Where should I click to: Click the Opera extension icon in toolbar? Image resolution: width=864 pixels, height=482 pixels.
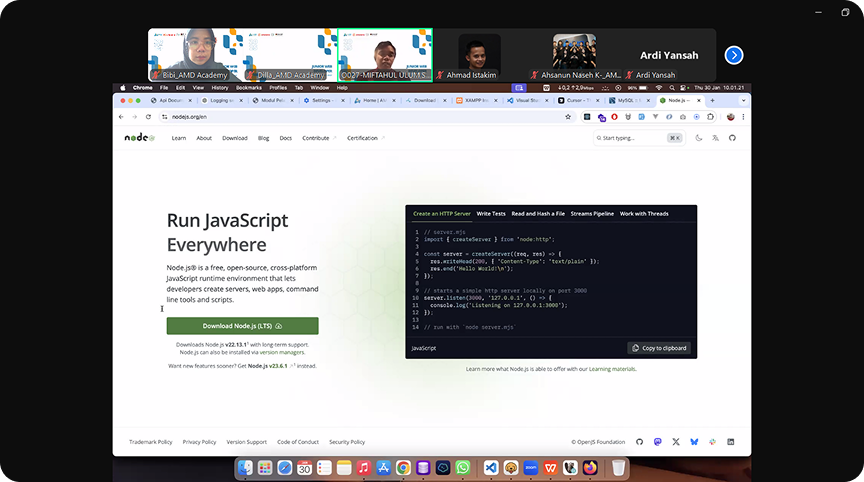[x=614, y=117]
